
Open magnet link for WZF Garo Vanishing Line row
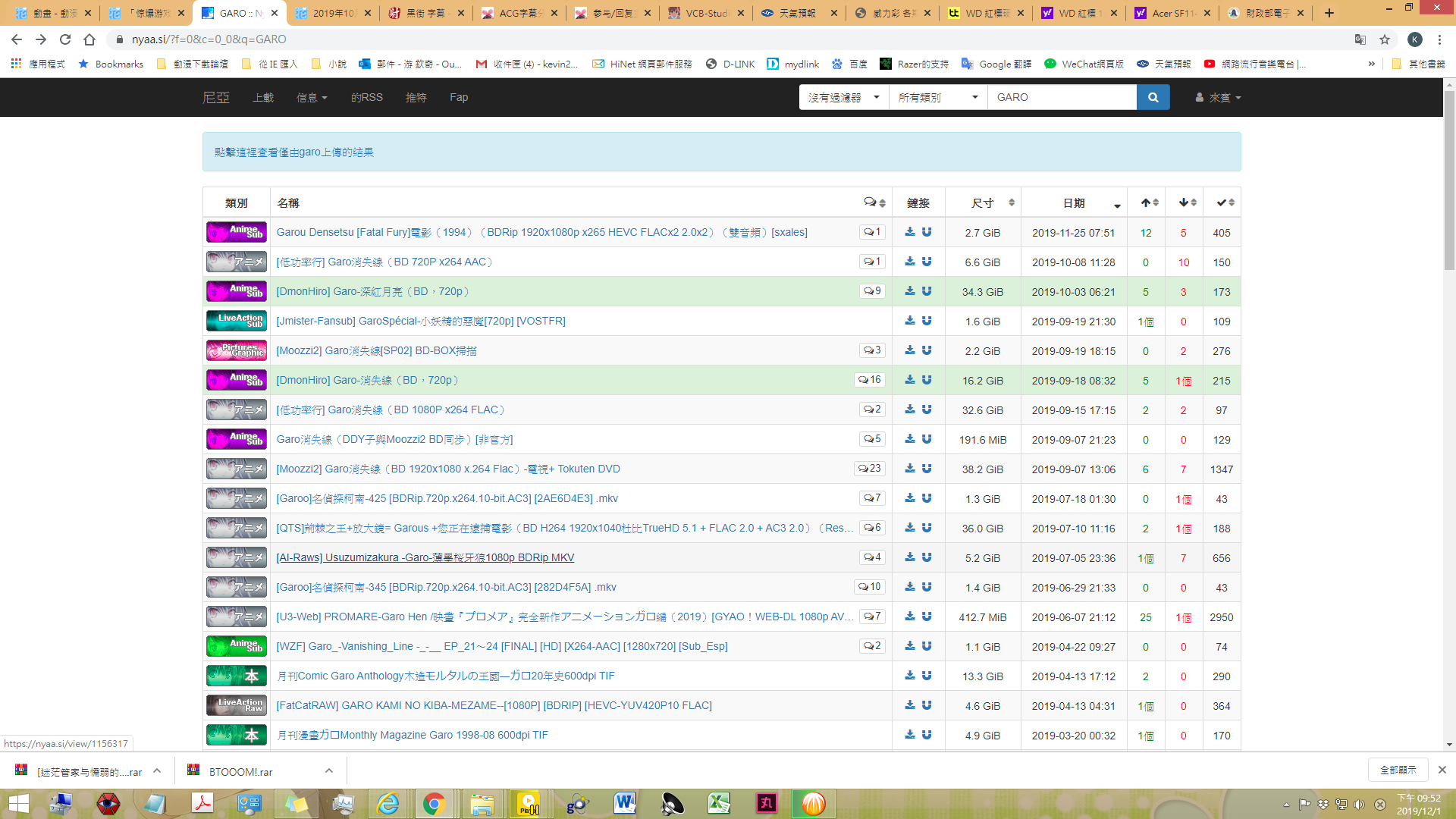(927, 646)
